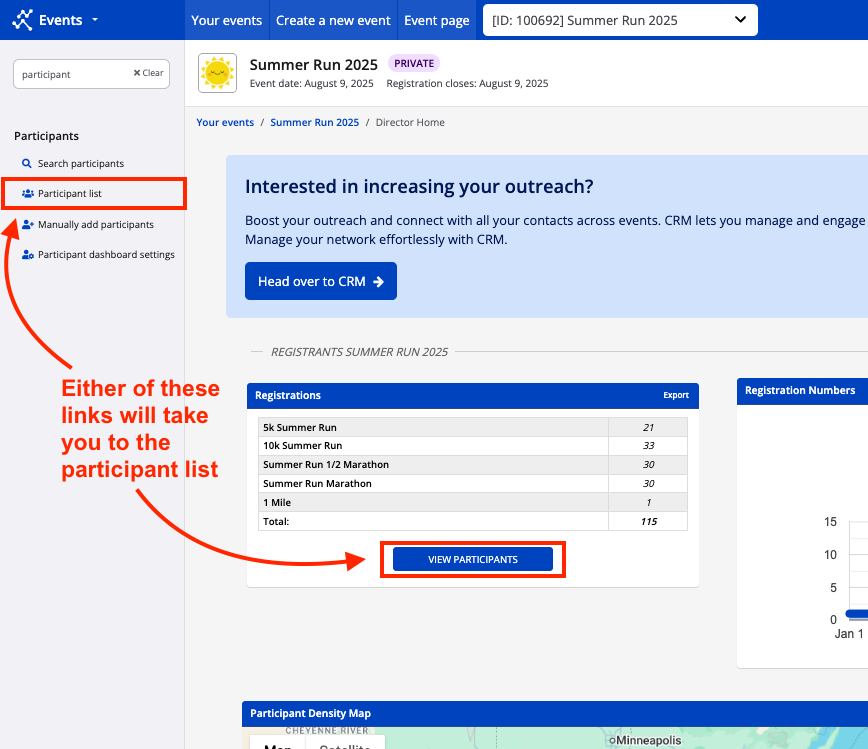Click the Events logo icon

(x=22, y=20)
